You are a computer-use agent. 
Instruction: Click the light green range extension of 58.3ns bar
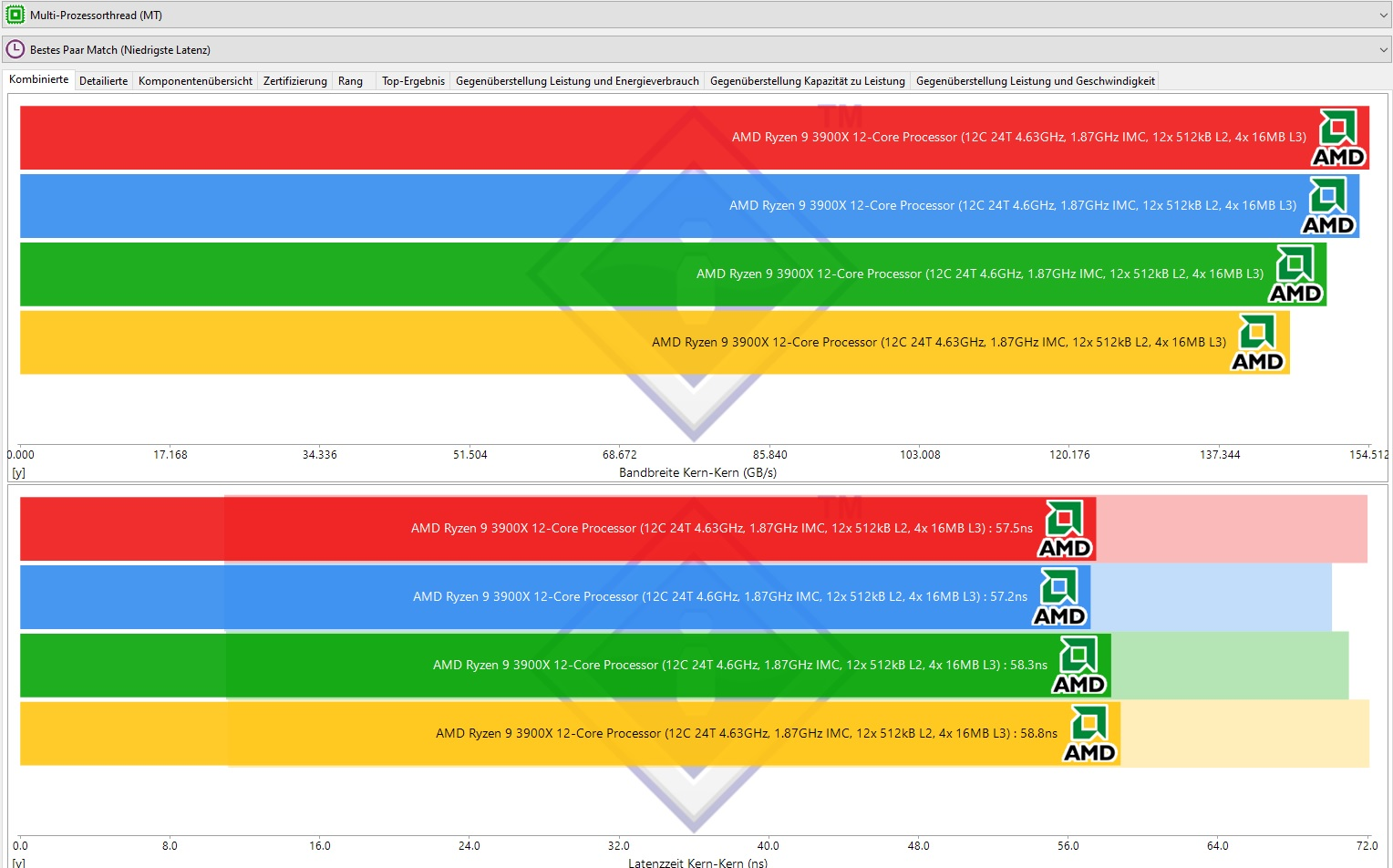(1230, 666)
